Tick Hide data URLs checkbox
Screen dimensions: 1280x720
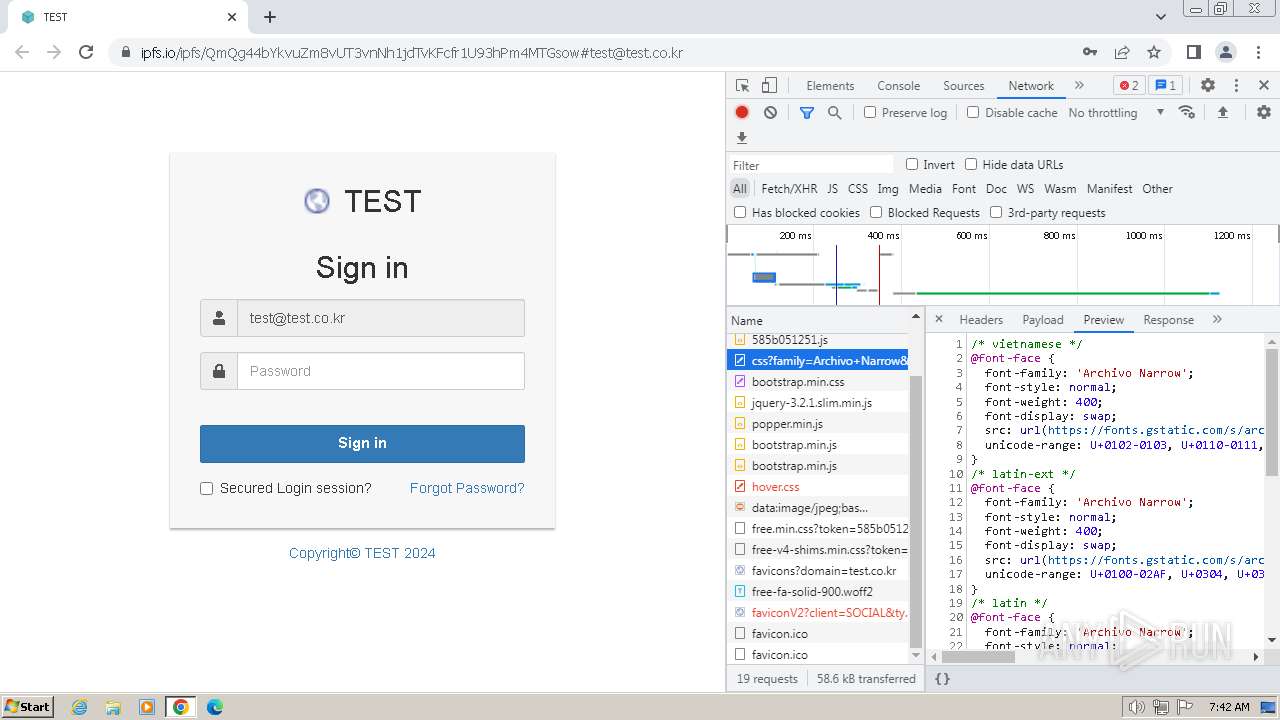pyautogui.click(x=971, y=165)
